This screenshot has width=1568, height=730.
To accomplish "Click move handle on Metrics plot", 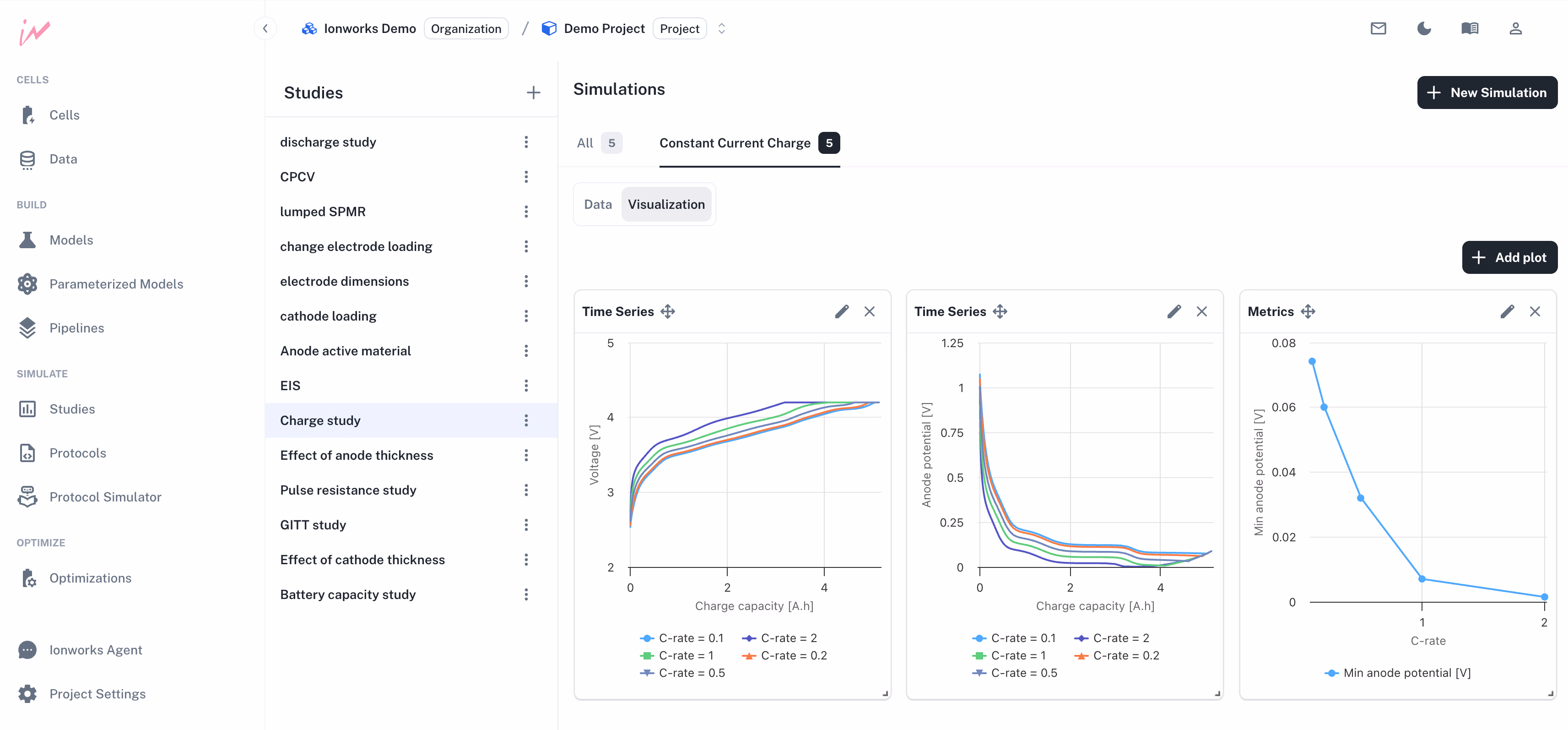I will click(x=1308, y=312).
